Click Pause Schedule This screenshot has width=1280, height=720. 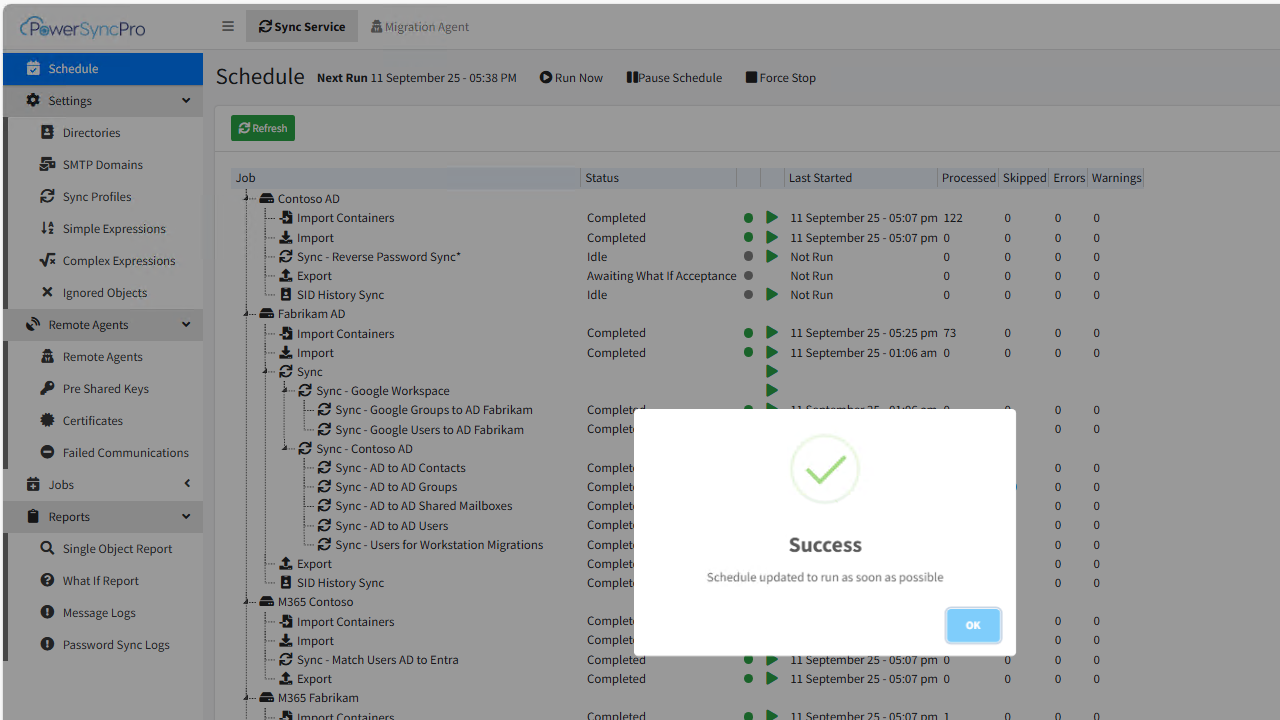[674, 78]
